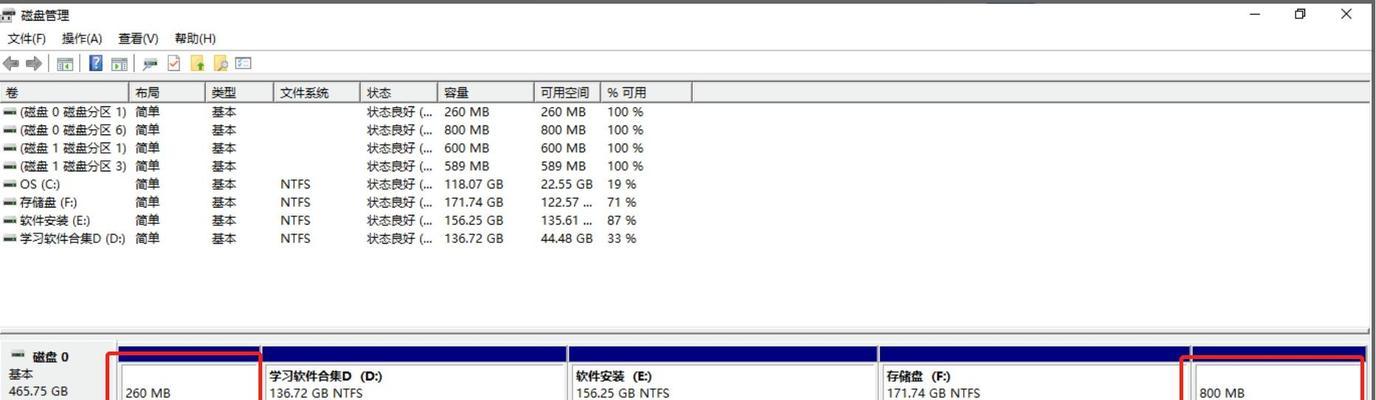Click the 磁盘 0 disk label panel
The image size is (1376, 400).
point(58,373)
